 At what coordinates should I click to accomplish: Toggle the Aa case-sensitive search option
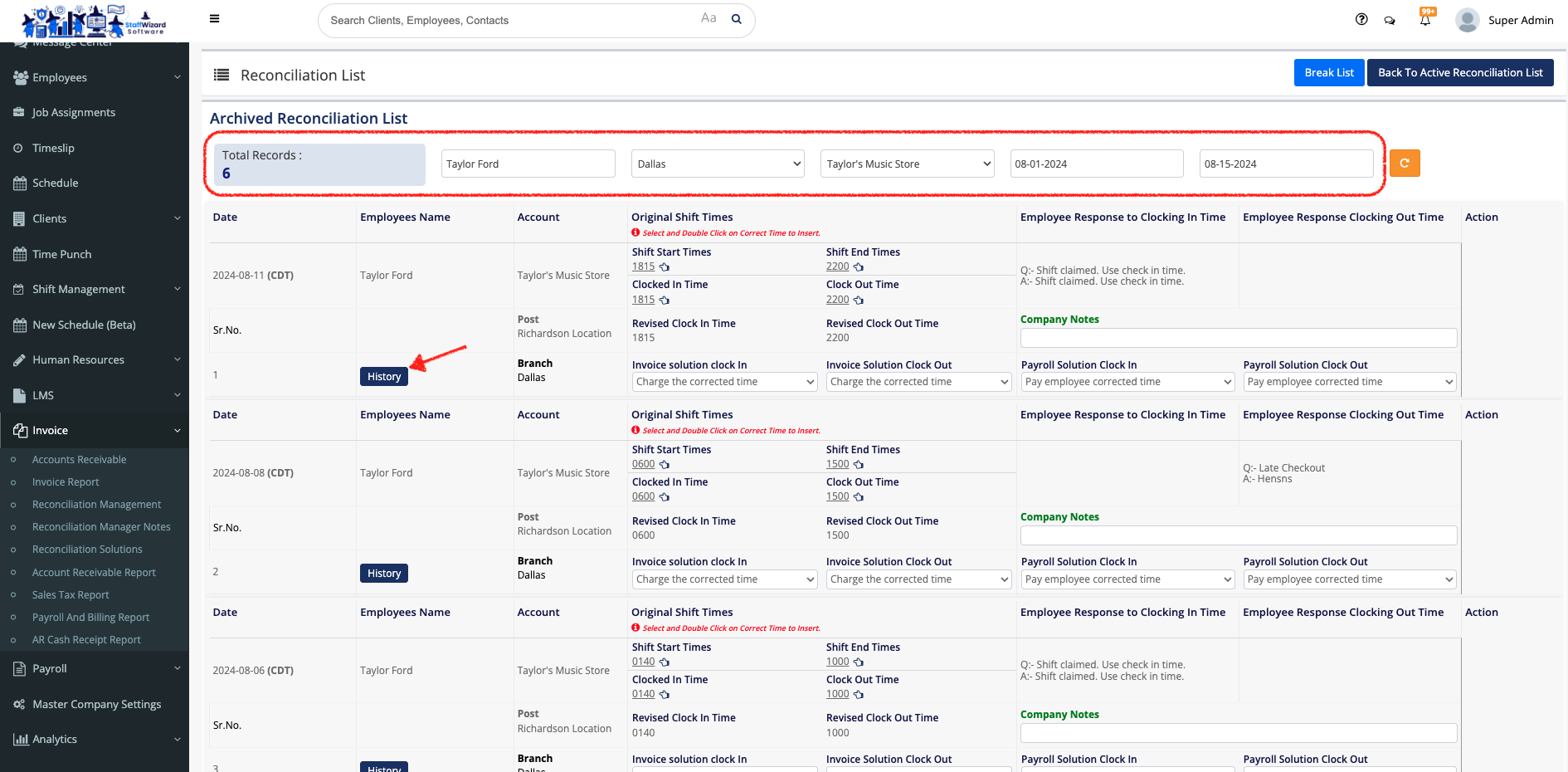[x=709, y=18]
